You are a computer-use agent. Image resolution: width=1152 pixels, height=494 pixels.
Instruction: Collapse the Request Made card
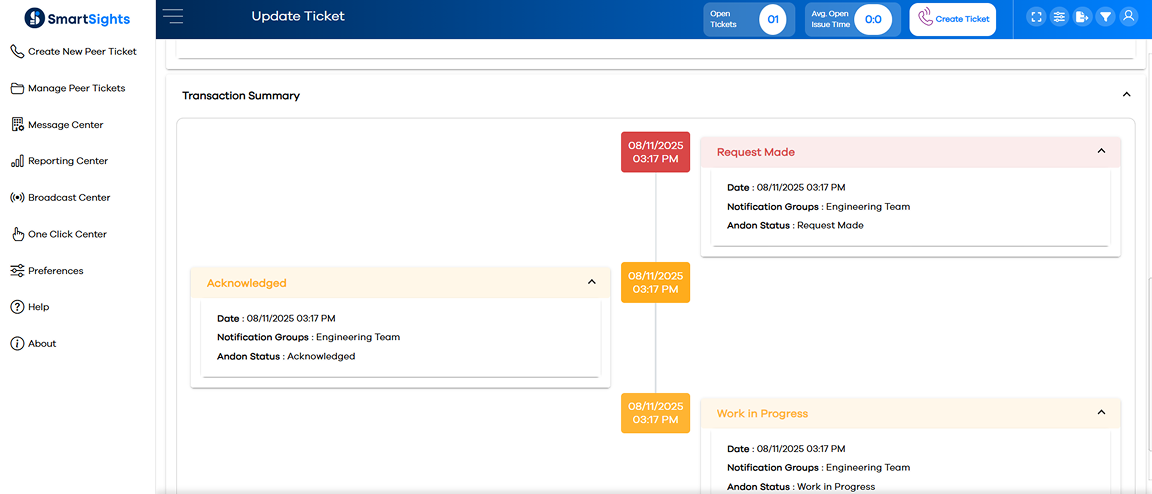1101,152
